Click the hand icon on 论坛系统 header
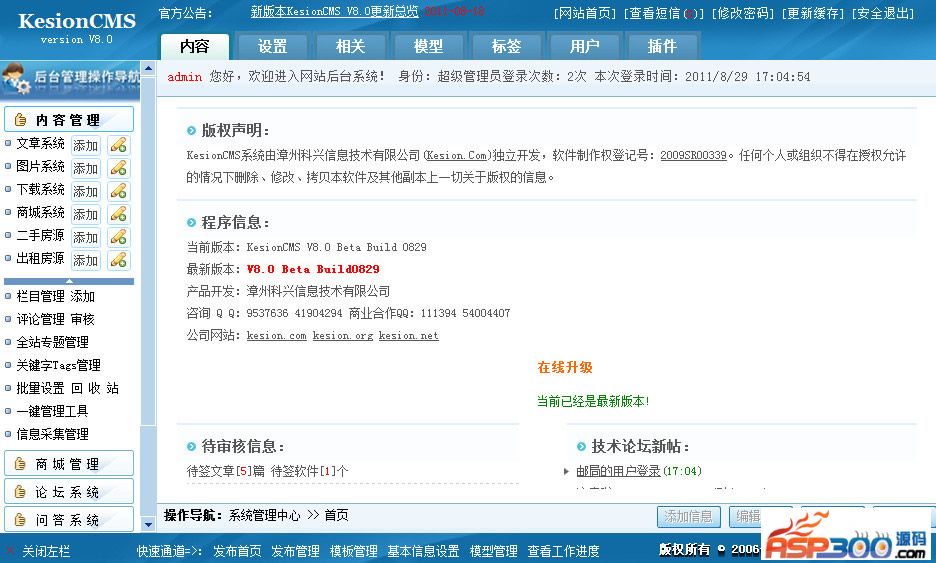This screenshot has height=563, width=936. click(20, 492)
